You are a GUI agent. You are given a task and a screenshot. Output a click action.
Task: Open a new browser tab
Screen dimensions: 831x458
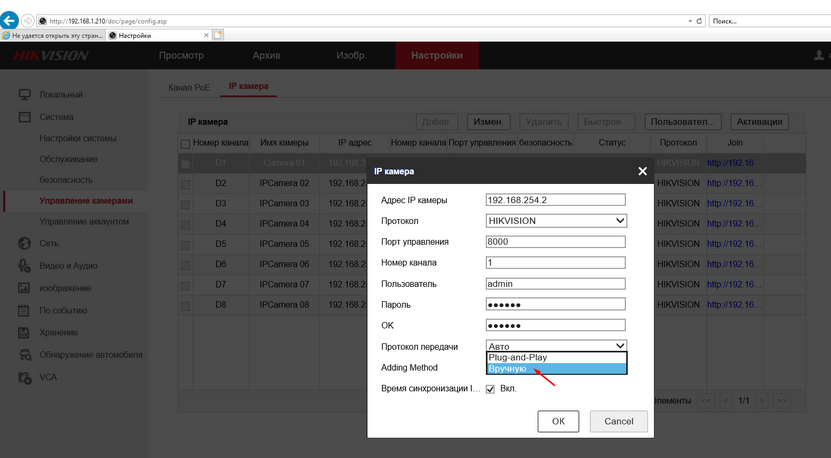click(x=218, y=35)
